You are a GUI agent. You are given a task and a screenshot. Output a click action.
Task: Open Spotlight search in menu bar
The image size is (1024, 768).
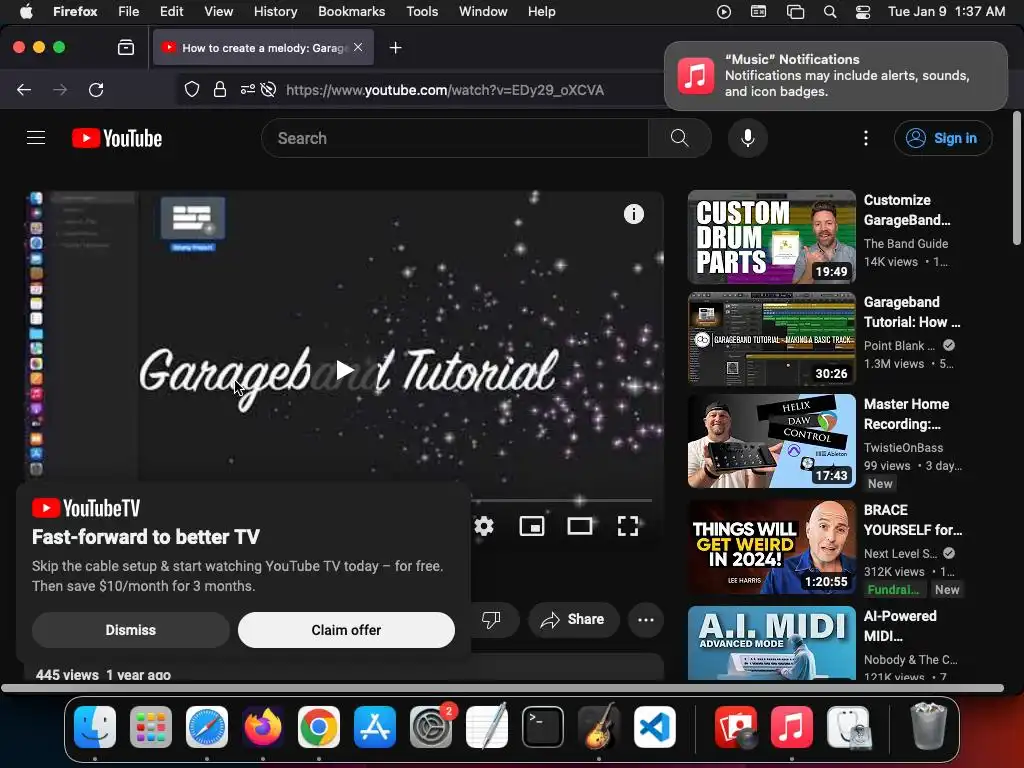829,12
